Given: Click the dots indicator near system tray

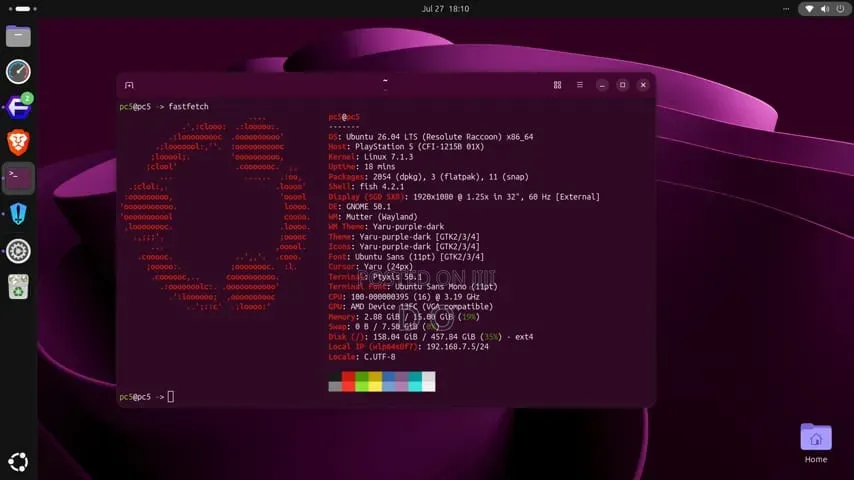Looking at the screenshot, I should [786, 9].
